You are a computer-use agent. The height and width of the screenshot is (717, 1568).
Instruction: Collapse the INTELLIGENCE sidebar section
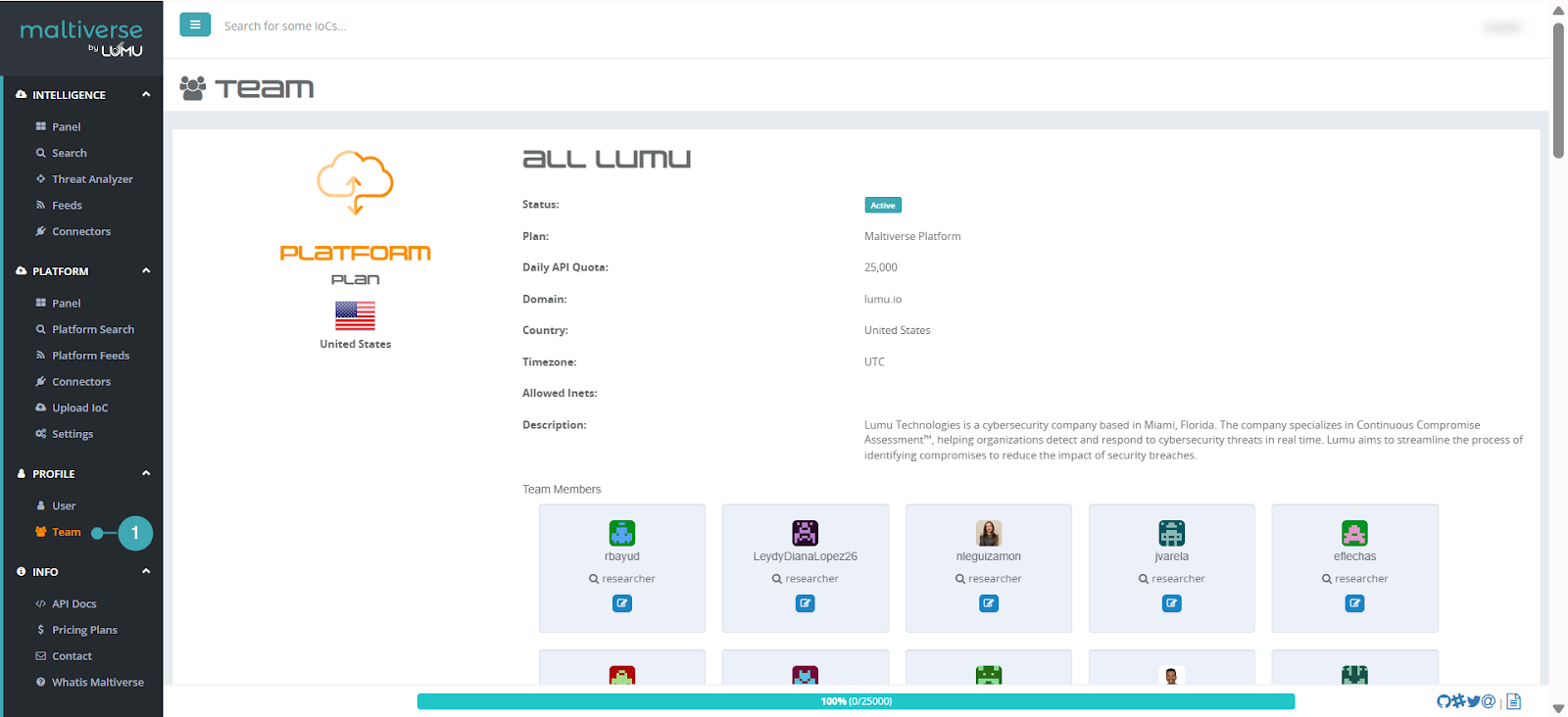(x=146, y=94)
